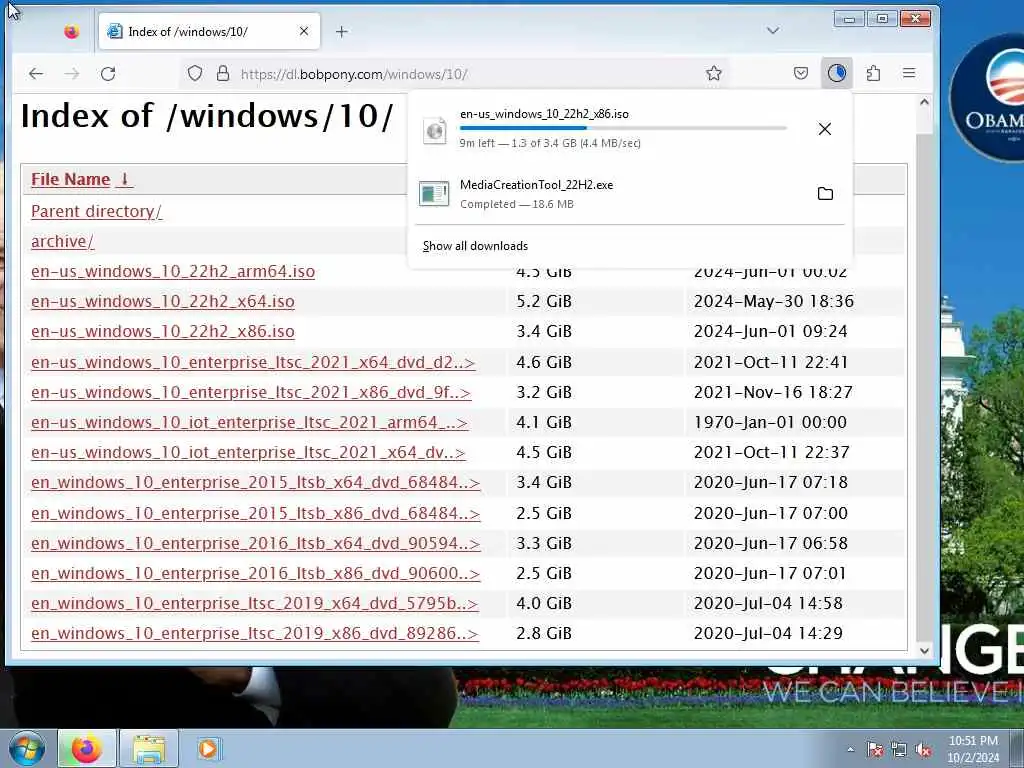Open the Firefox View pinned icon
The width and height of the screenshot is (1024, 768).
pos(72,31)
